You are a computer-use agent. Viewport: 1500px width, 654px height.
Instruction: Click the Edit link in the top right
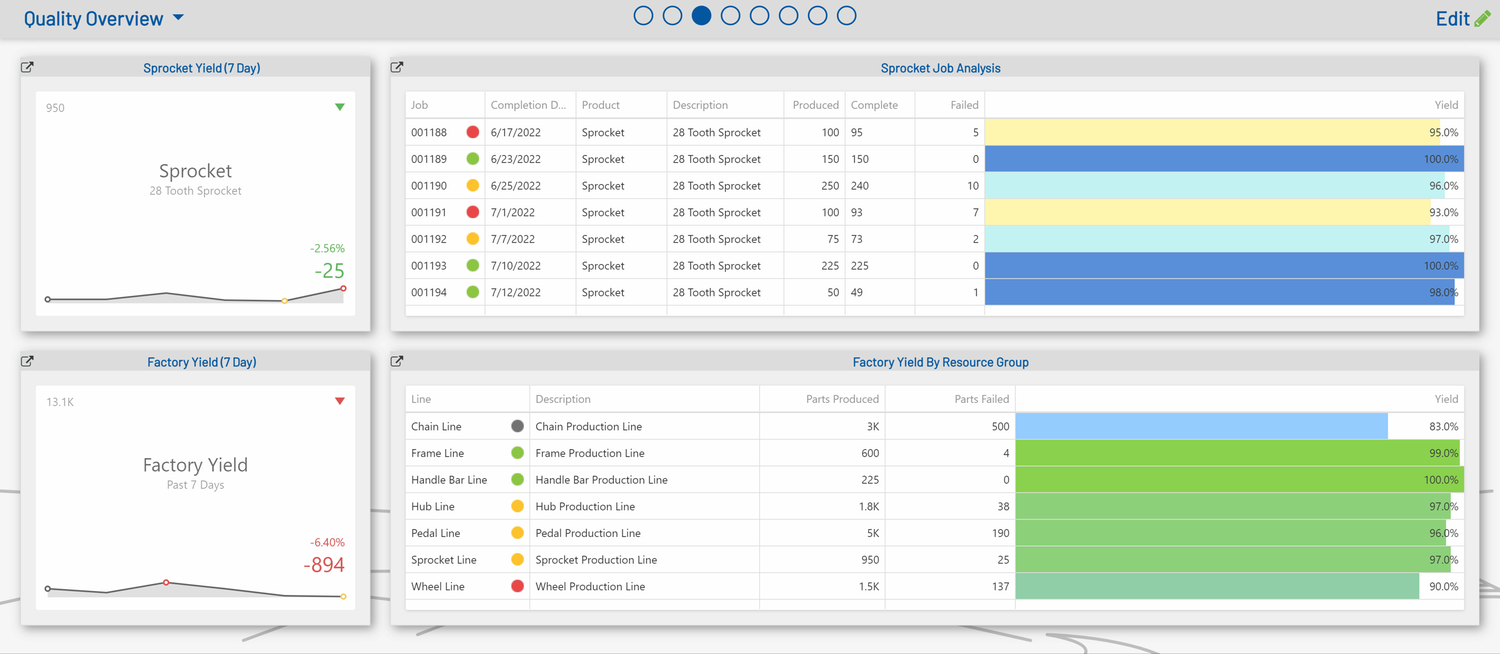[1453, 18]
